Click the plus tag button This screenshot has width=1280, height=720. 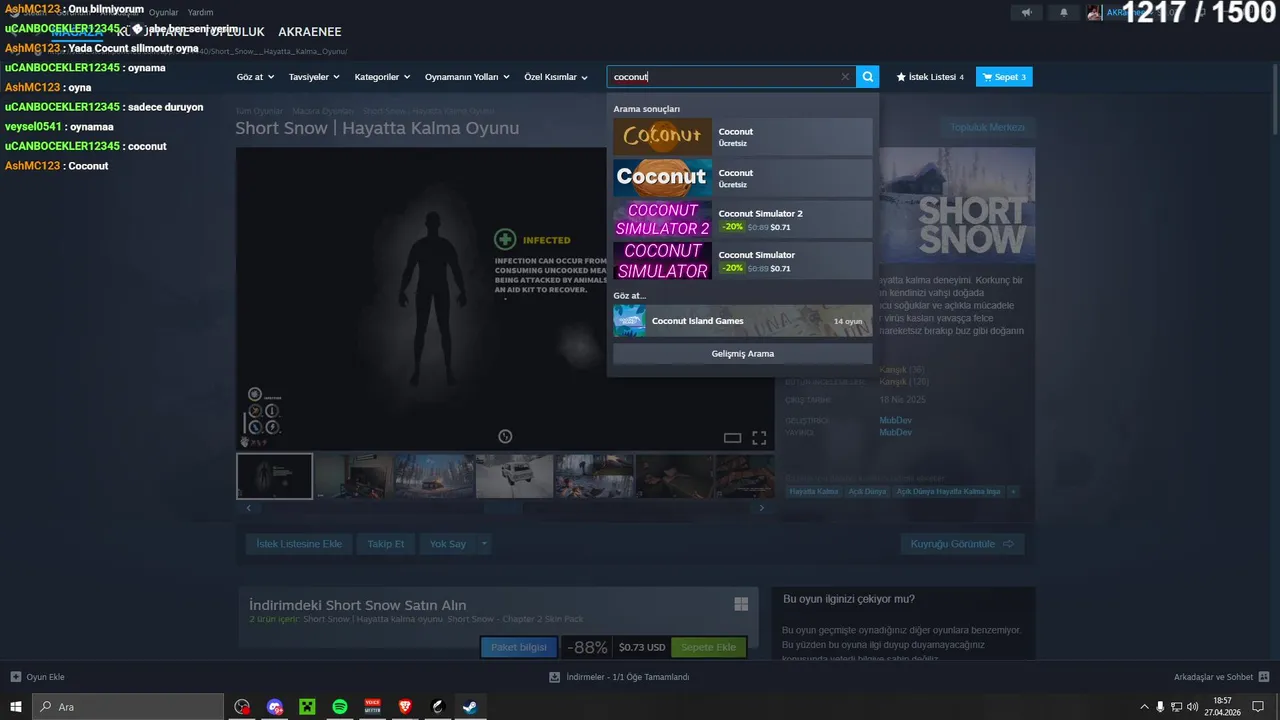[x=1013, y=492]
